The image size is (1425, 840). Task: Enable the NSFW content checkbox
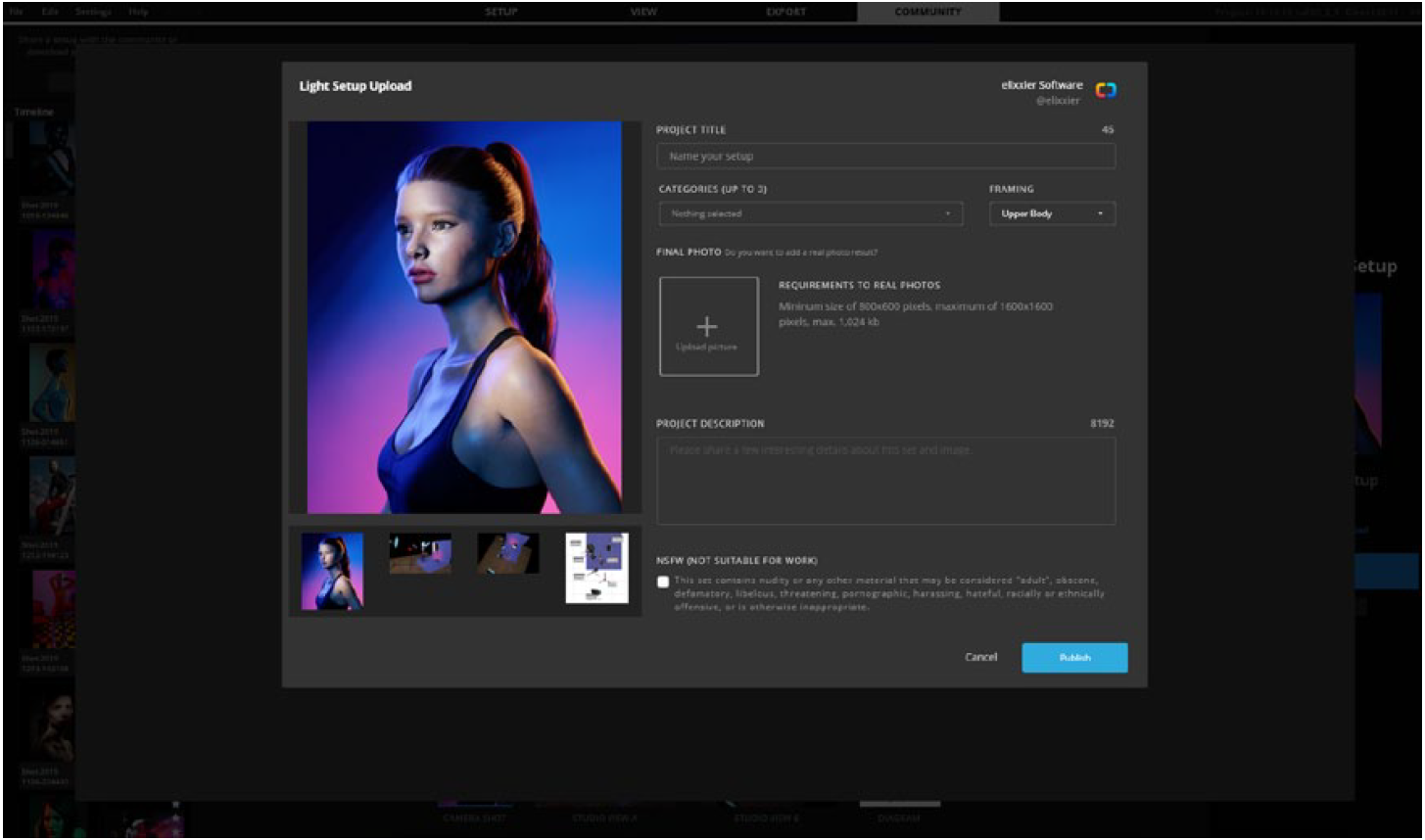click(663, 582)
